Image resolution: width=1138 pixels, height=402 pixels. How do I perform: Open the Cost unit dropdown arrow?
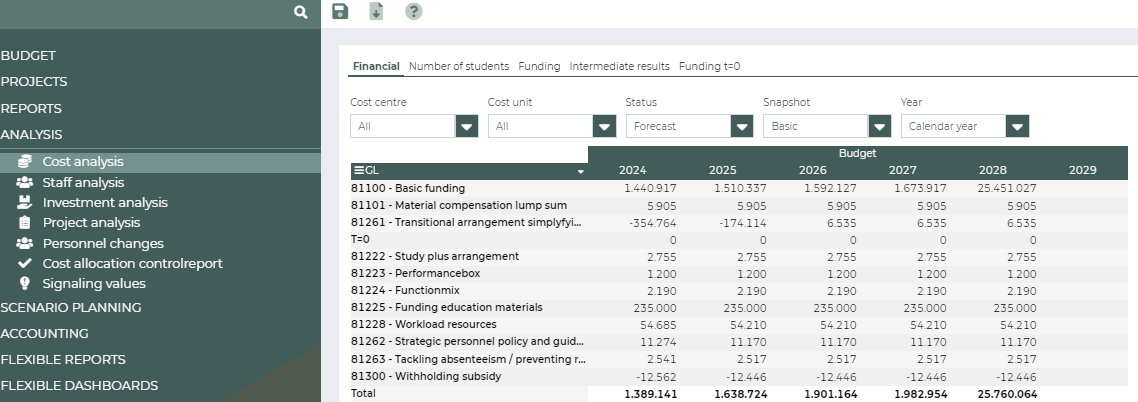604,126
